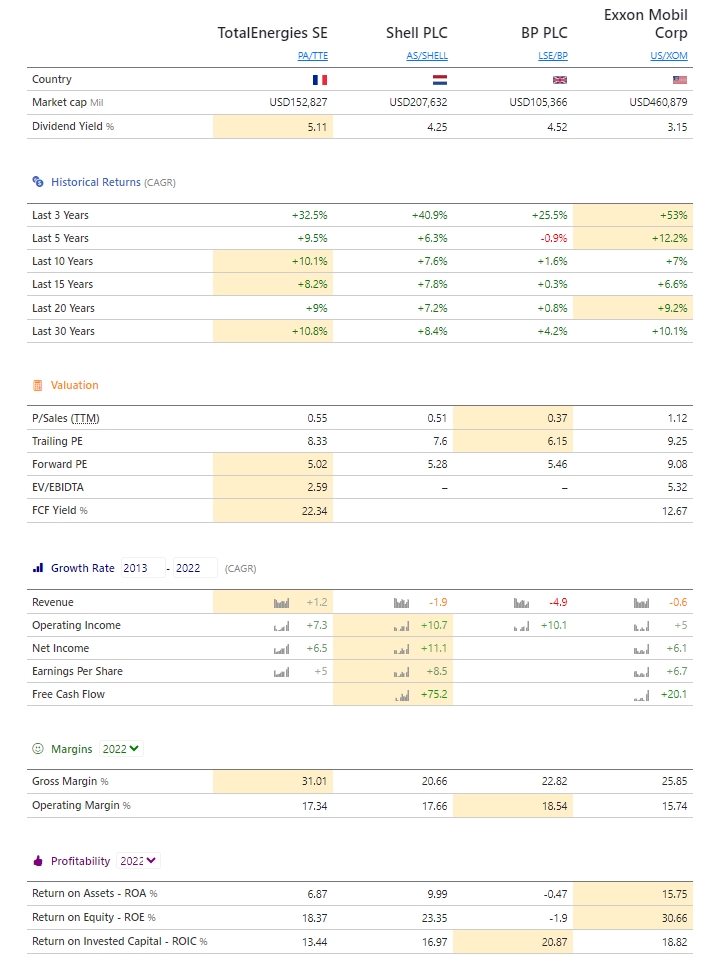
Task: Click the Netherlands flag under Shell PLC
Action: (440, 80)
